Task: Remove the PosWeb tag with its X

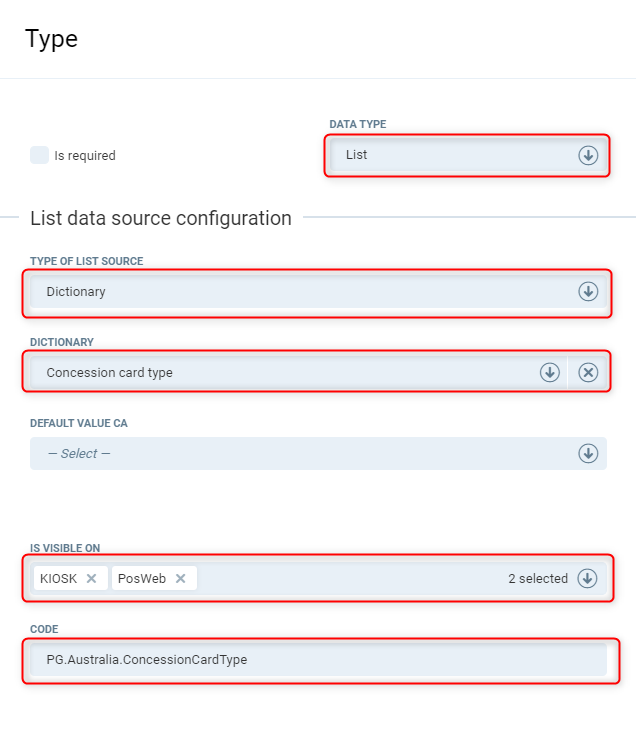Action: pyautogui.click(x=180, y=578)
